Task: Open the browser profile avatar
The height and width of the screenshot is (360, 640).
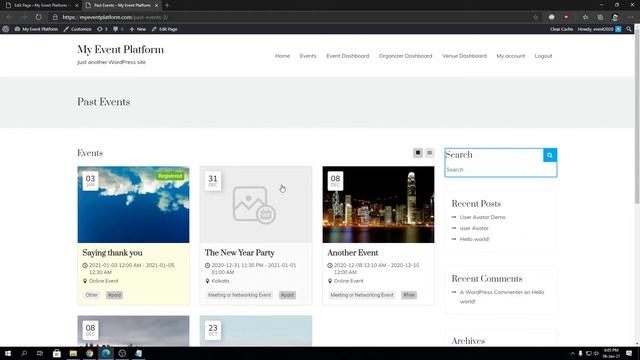Action: 615,17
